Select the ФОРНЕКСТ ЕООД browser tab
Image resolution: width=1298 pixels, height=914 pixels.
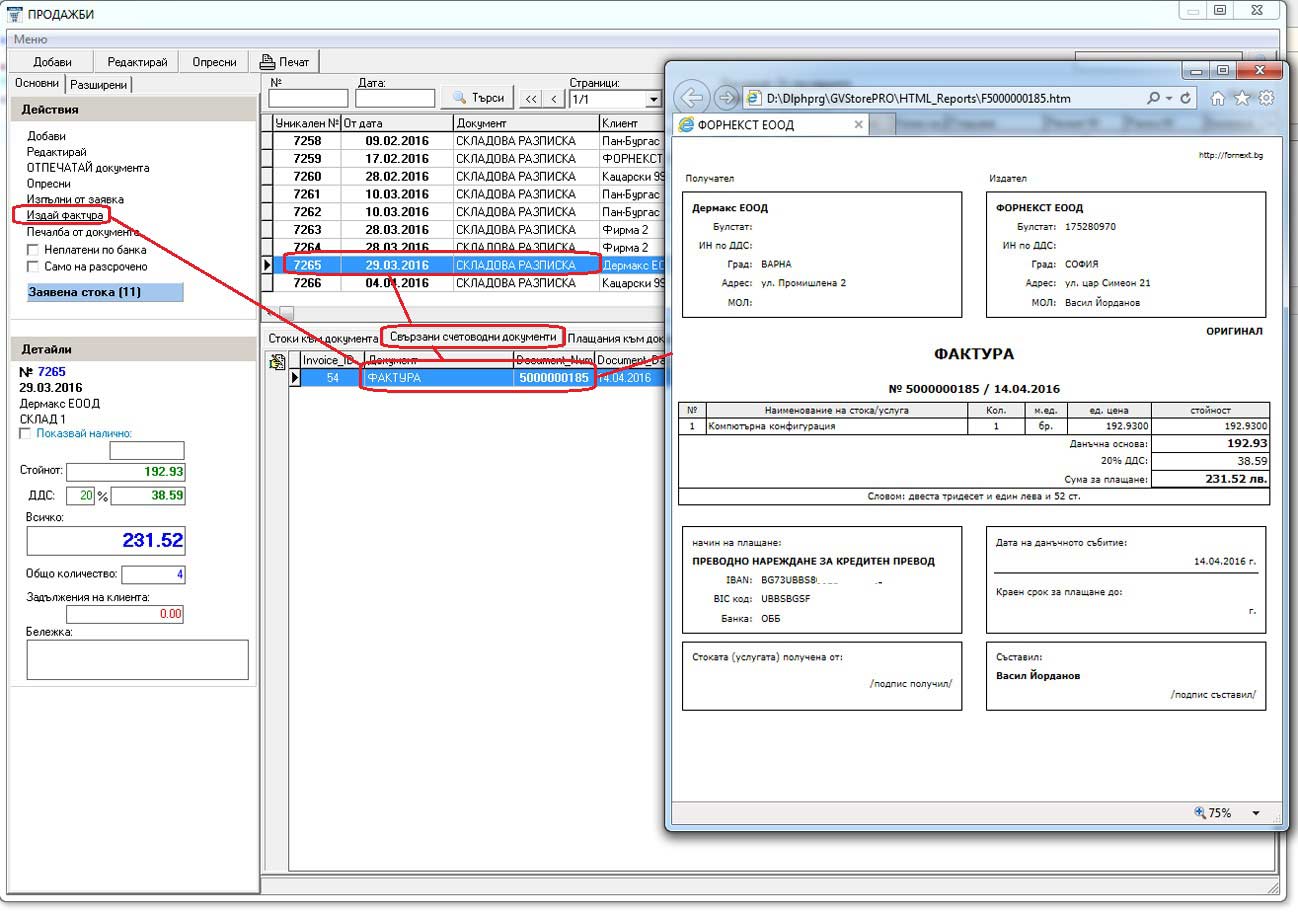tap(770, 125)
